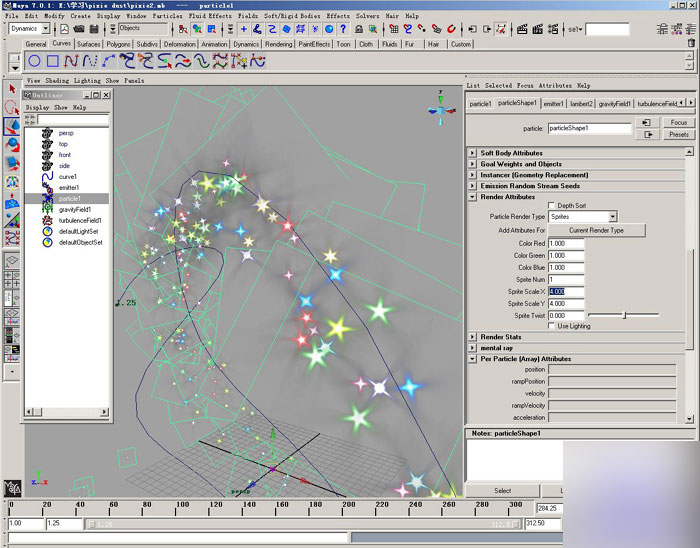This screenshot has height=548, width=700.
Task: Expand the Soft Body Attributes section
Action: (473, 153)
